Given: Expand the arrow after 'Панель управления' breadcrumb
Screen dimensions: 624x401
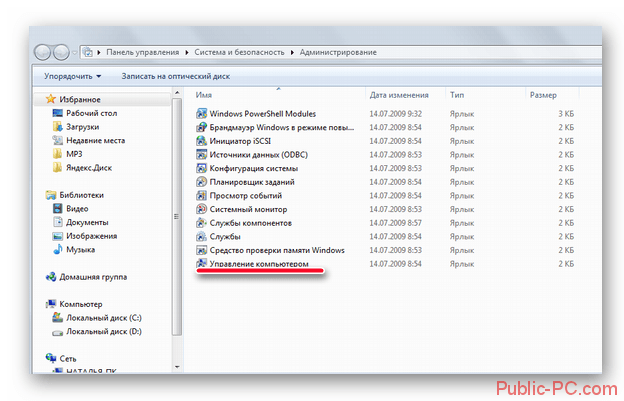Looking at the screenshot, I should click(187, 53).
